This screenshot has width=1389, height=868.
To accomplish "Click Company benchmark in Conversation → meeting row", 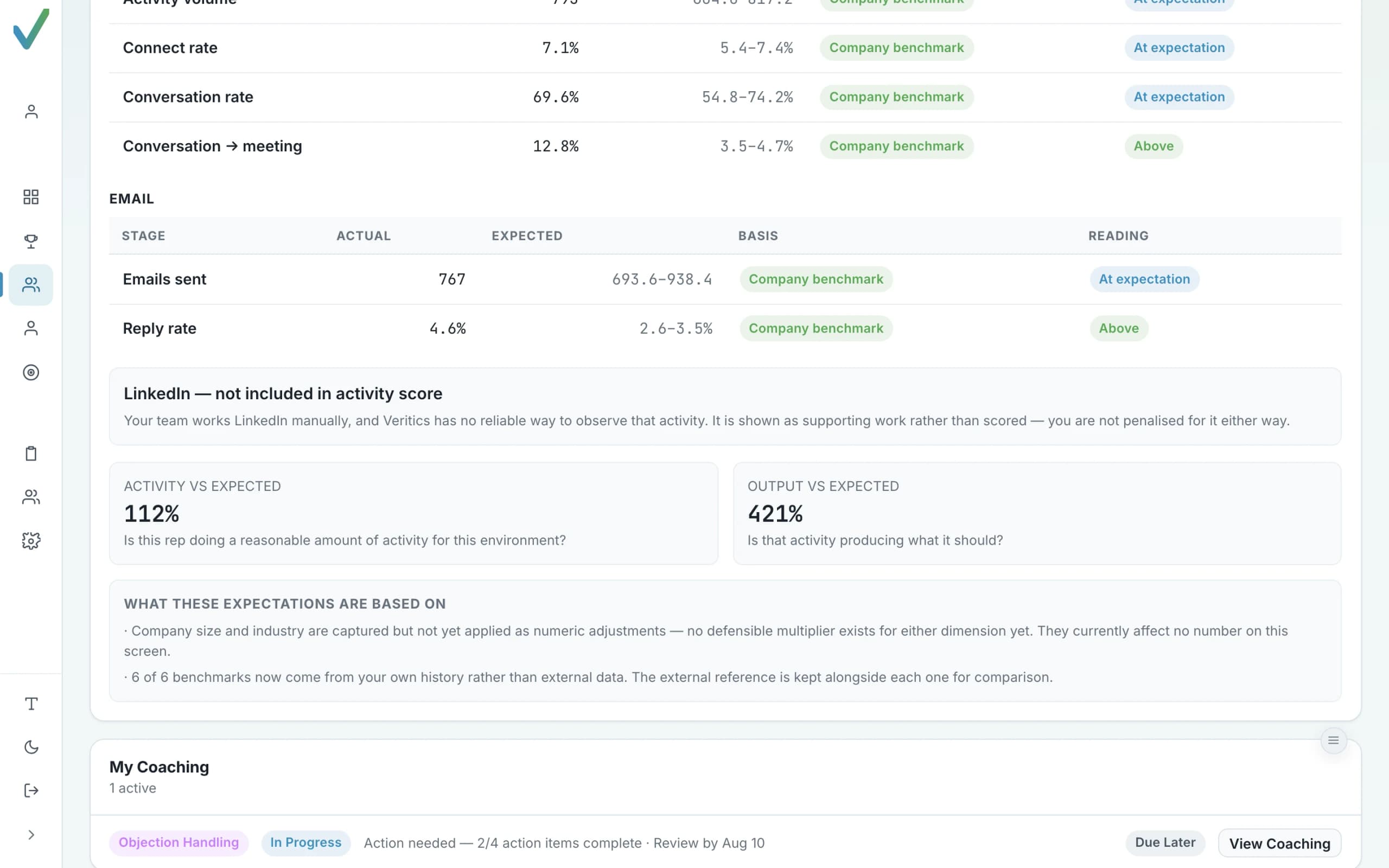I will 896,146.
